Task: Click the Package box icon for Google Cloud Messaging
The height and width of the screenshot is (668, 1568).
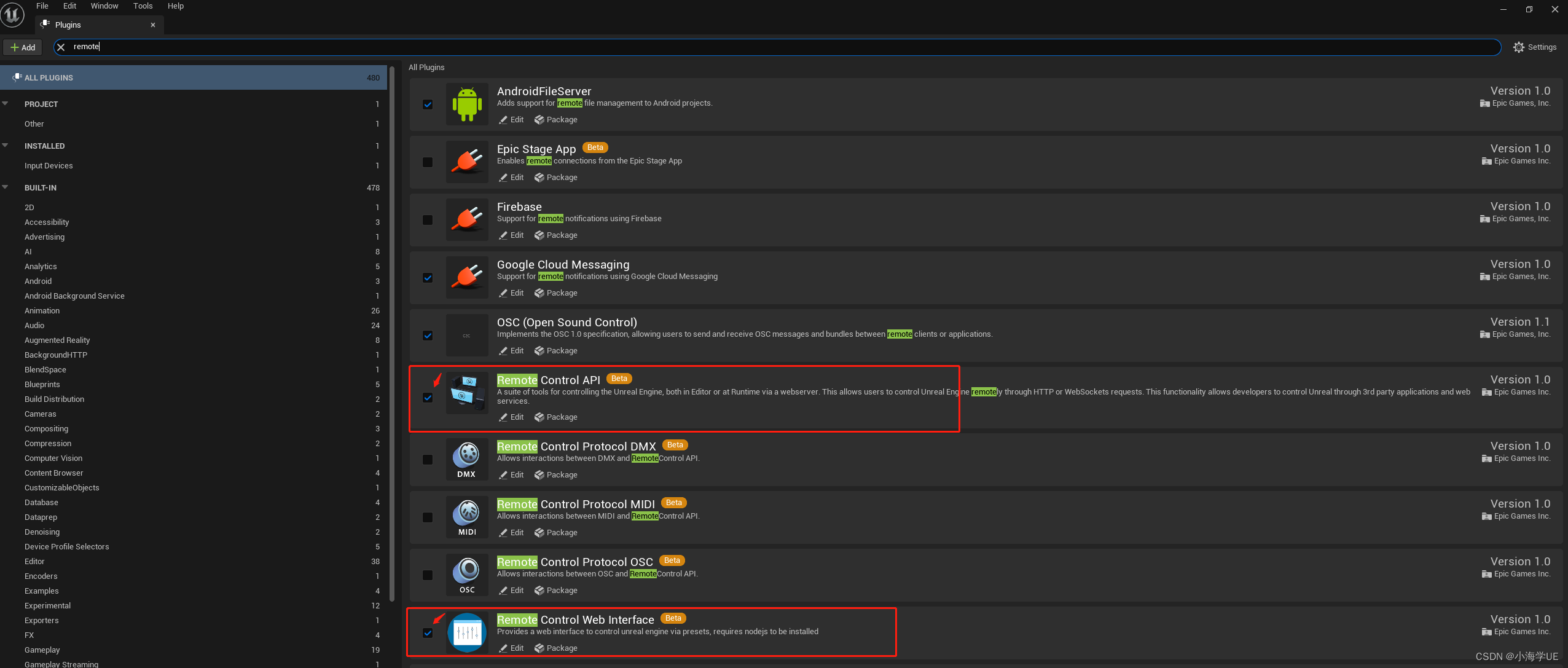Action: (x=539, y=293)
